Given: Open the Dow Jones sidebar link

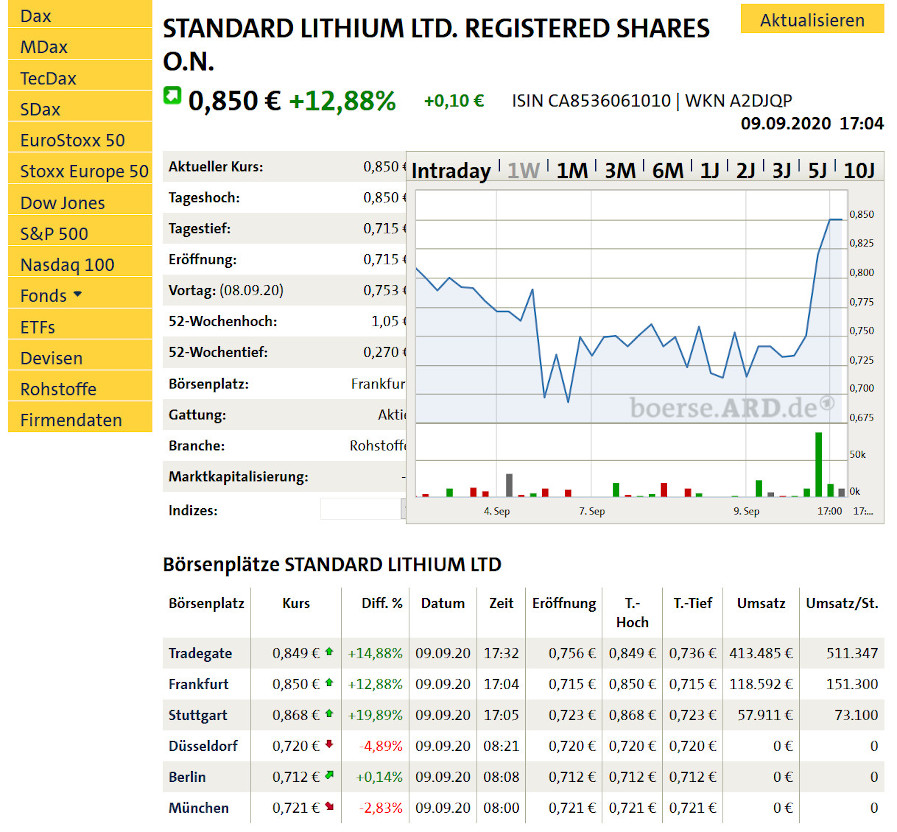Looking at the screenshot, I should point(62,203).
